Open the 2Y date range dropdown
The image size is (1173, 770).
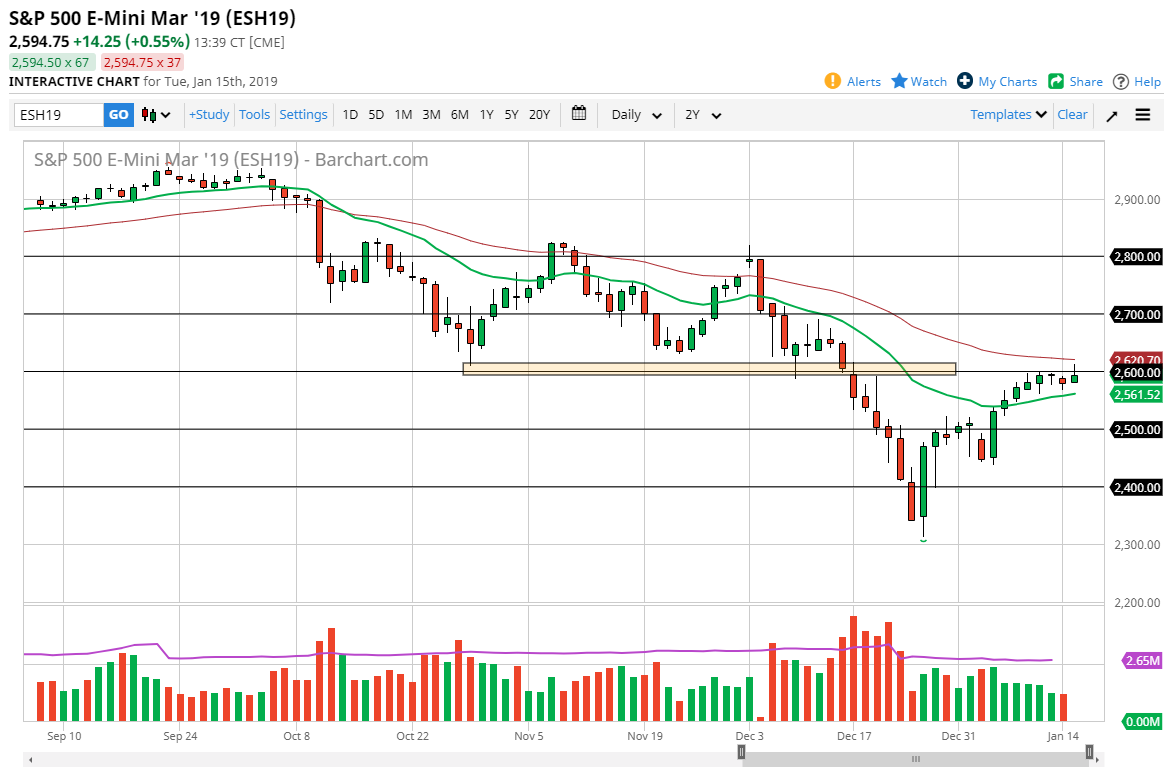pyautogui.click(x=702, y=115)
